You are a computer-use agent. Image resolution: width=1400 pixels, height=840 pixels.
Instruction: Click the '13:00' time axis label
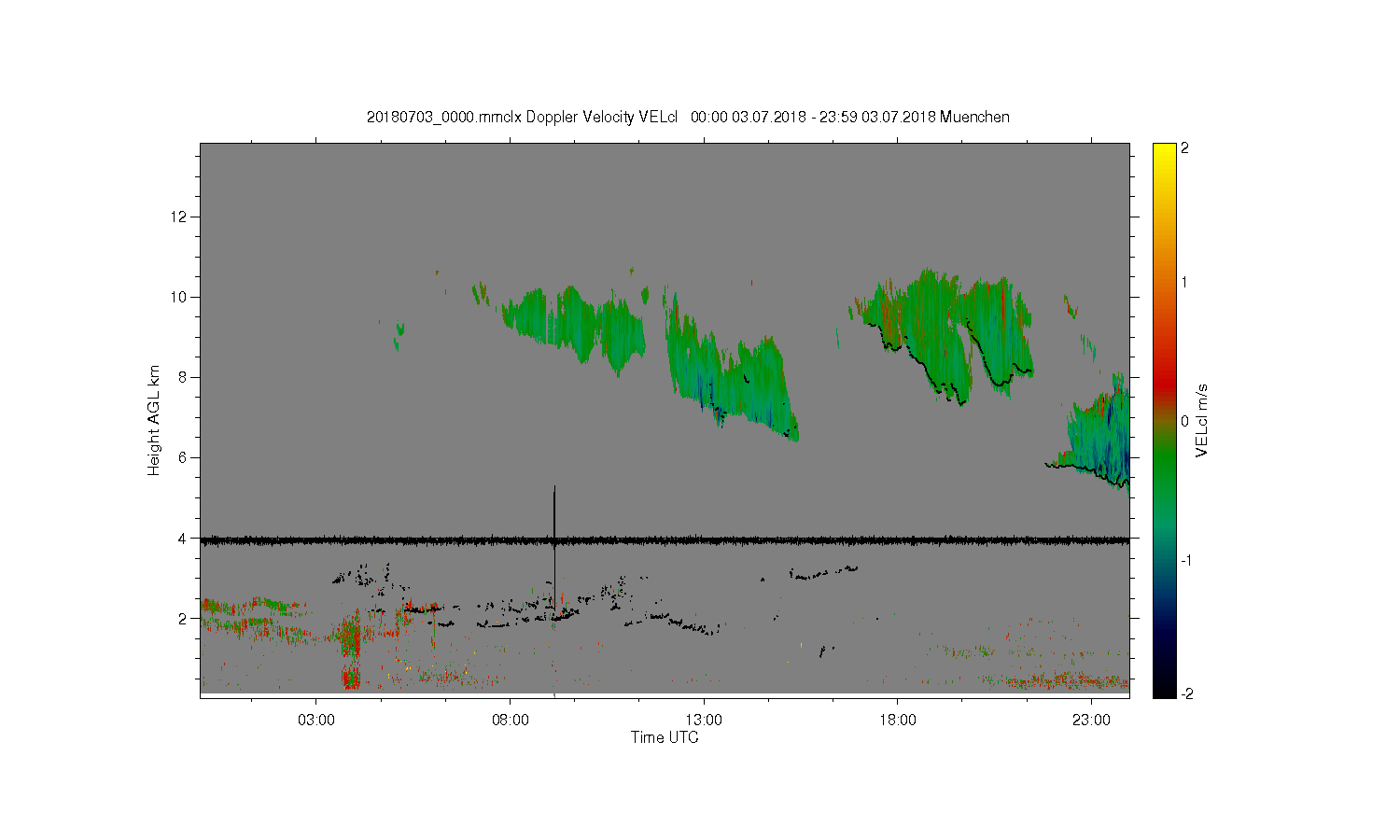[704, 721]
